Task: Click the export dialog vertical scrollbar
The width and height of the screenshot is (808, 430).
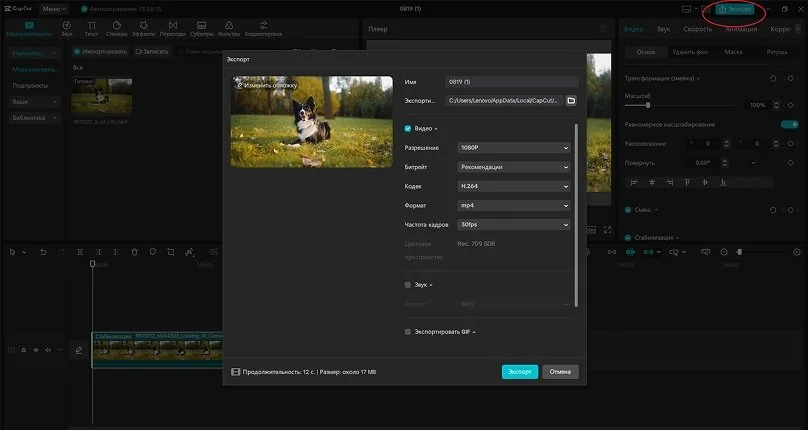Action: tap(576, 215)
